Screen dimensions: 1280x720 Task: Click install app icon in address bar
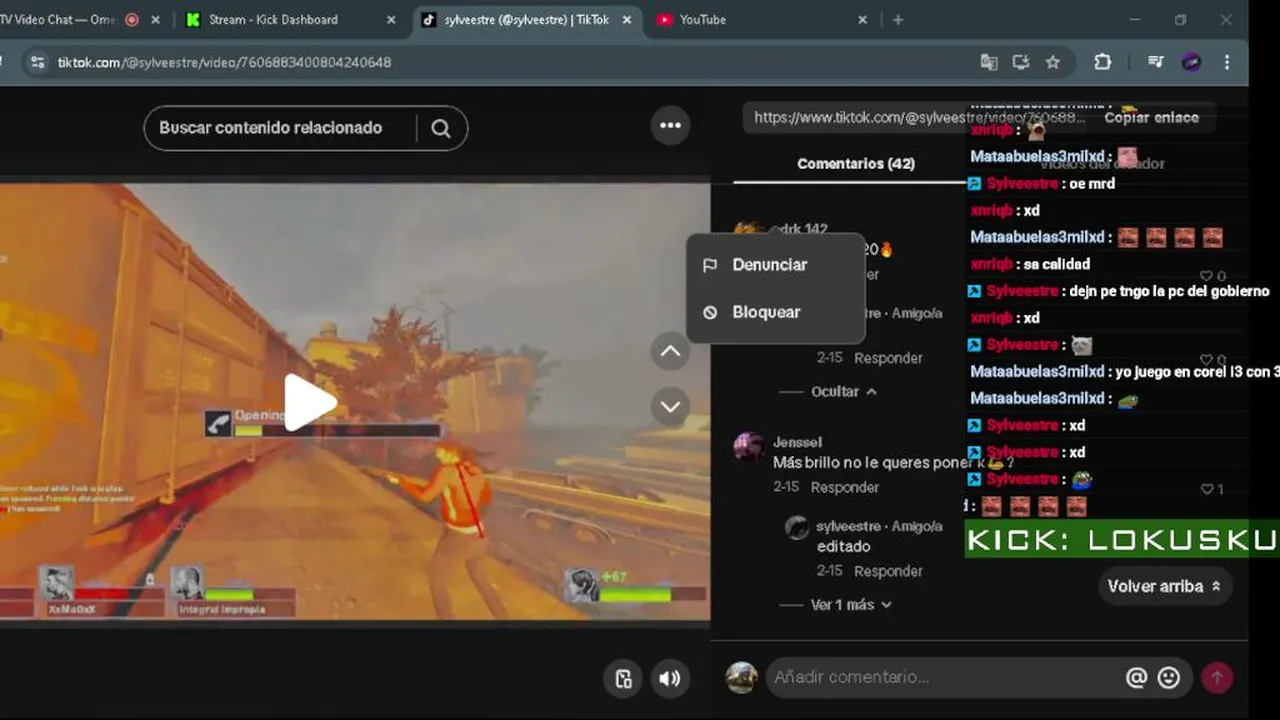pos(1021,62)
